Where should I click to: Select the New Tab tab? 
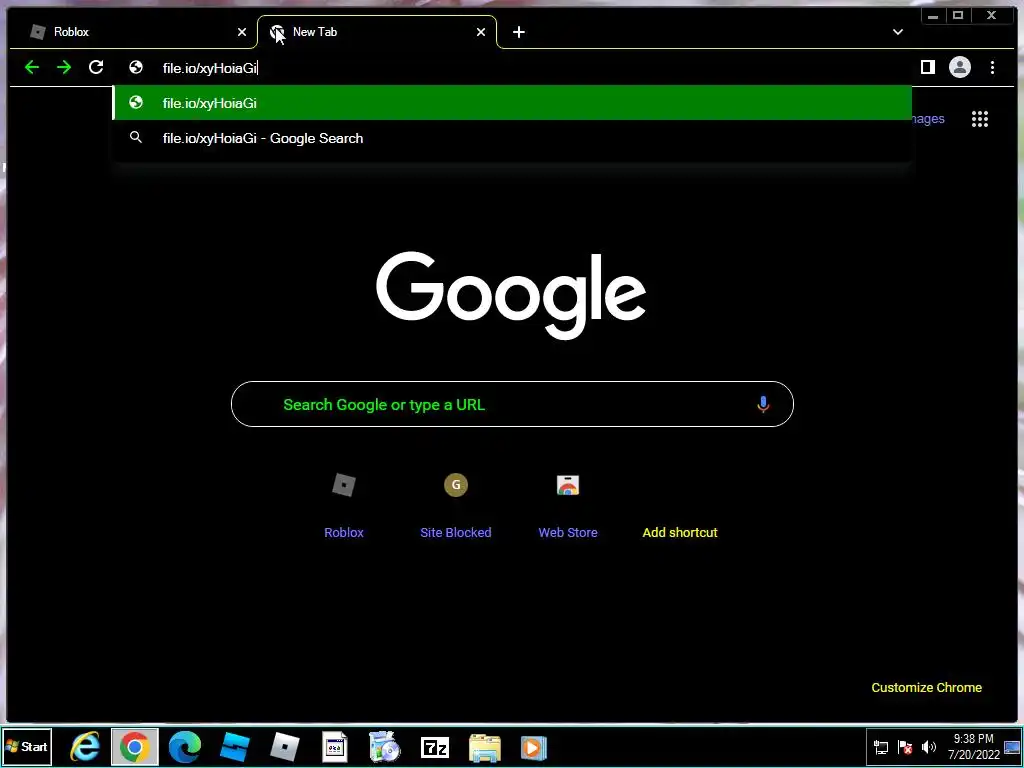coord(377,31)
